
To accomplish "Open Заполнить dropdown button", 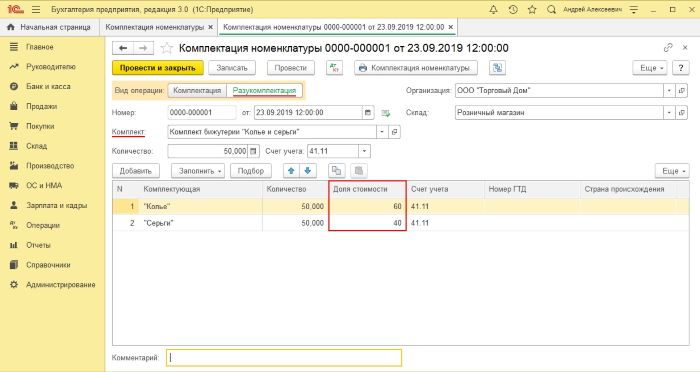I will [x=198, y=171].
